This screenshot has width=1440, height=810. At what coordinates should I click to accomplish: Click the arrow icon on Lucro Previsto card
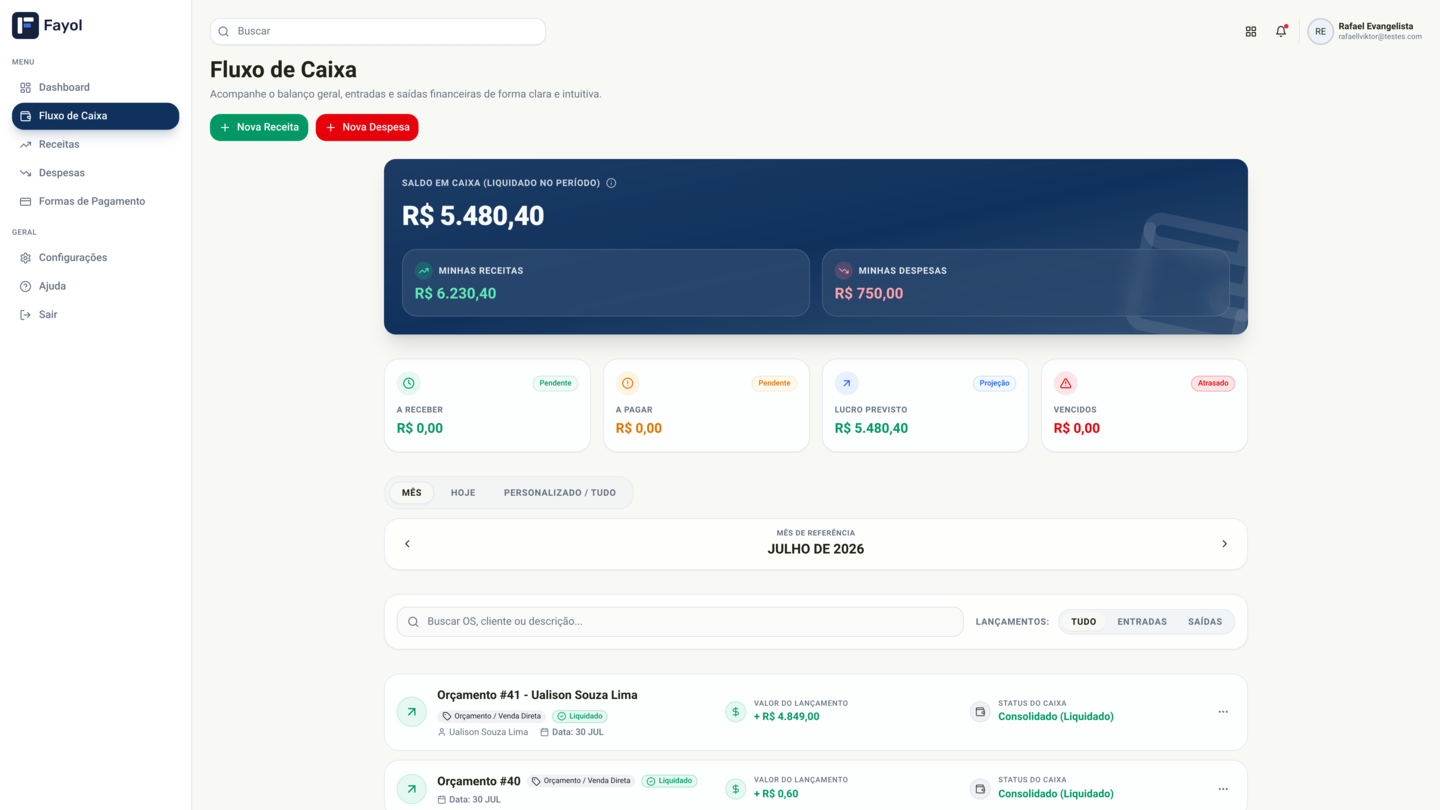click(846, 383)
